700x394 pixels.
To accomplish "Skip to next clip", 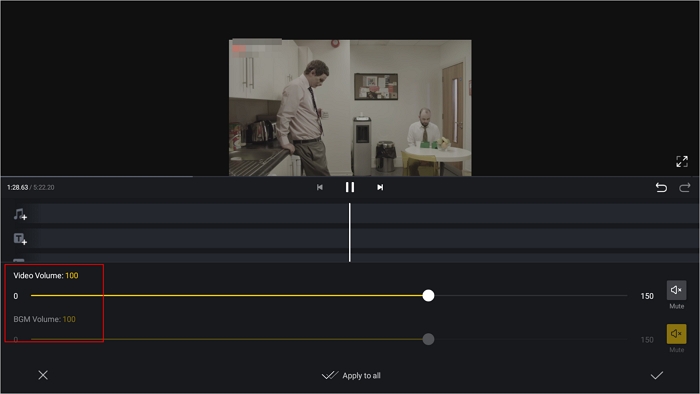I will pos(380,187).
